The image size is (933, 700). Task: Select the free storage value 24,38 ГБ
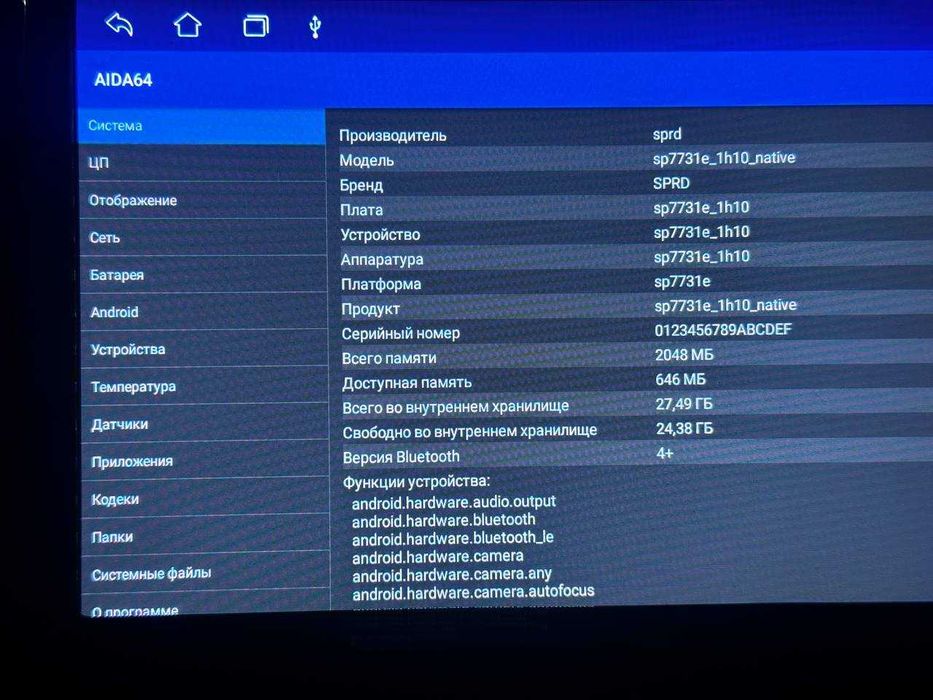point(685,429)
